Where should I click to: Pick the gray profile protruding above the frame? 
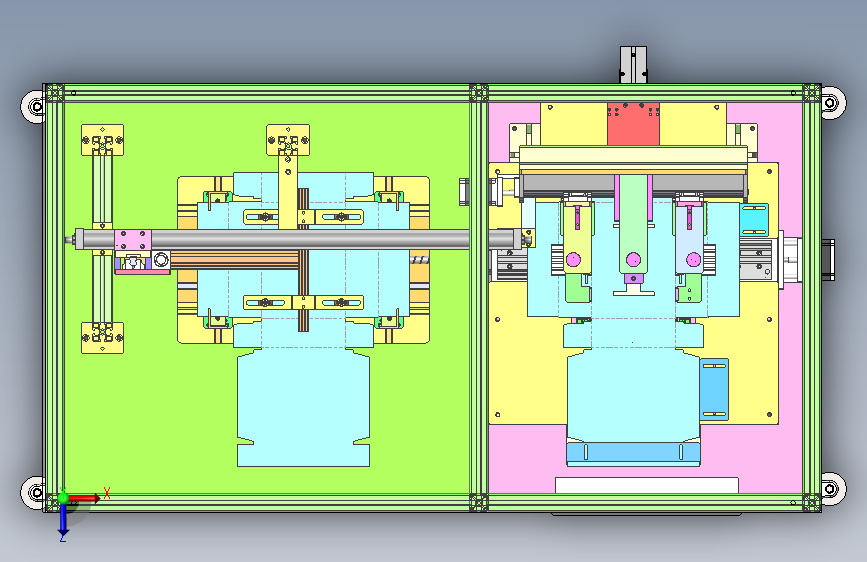click(x=634, y=65)
